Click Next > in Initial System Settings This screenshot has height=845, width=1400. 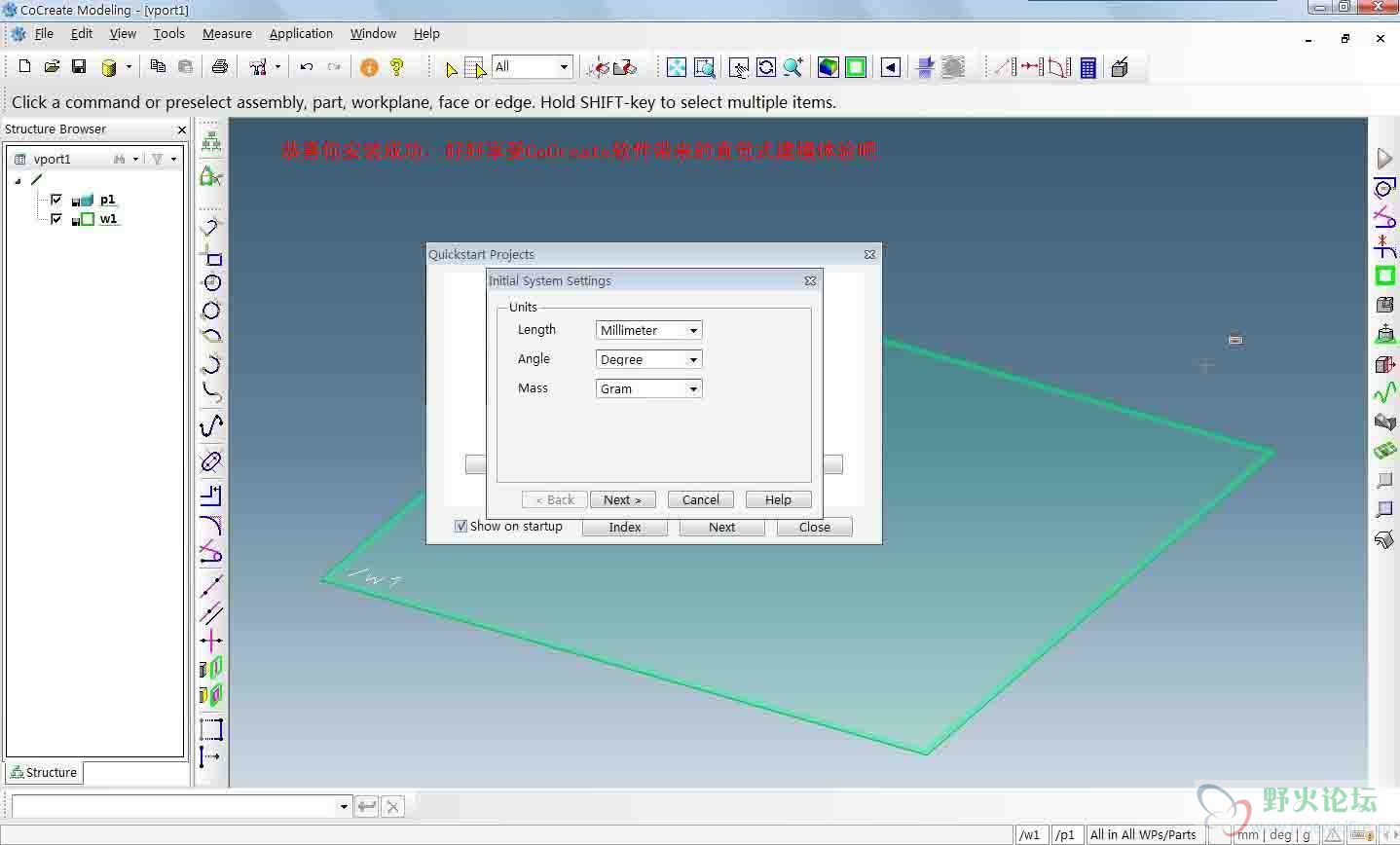pyautogui.click(x=622, y=499)
